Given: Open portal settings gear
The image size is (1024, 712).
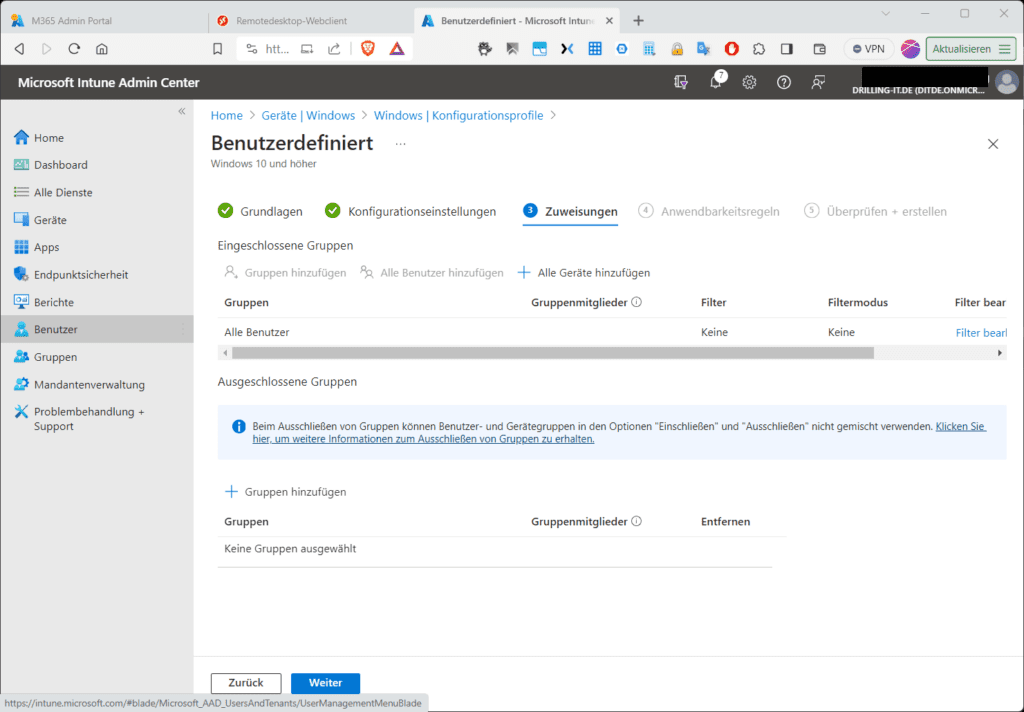Looking at the screenshot, I should (749, 82).
